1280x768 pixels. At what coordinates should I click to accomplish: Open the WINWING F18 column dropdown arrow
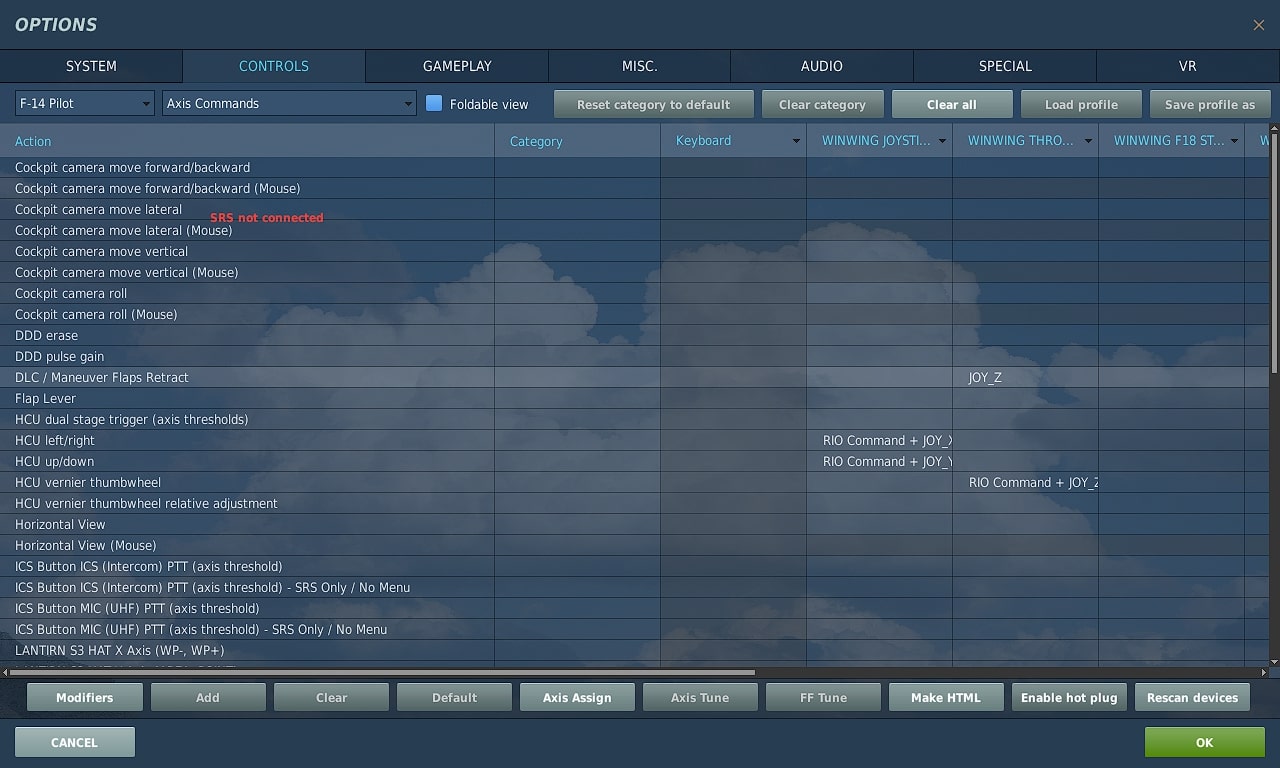click(1234, 141)
